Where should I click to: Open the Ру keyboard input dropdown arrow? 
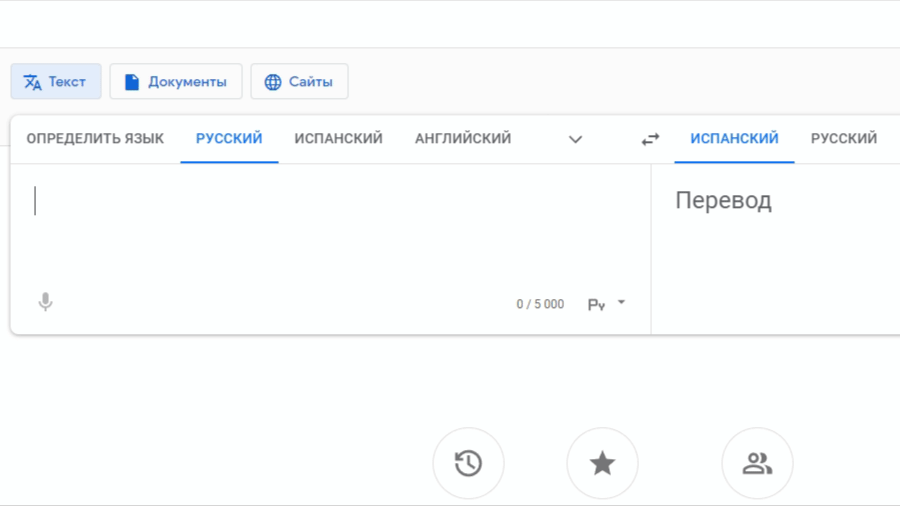pos(621,302)
